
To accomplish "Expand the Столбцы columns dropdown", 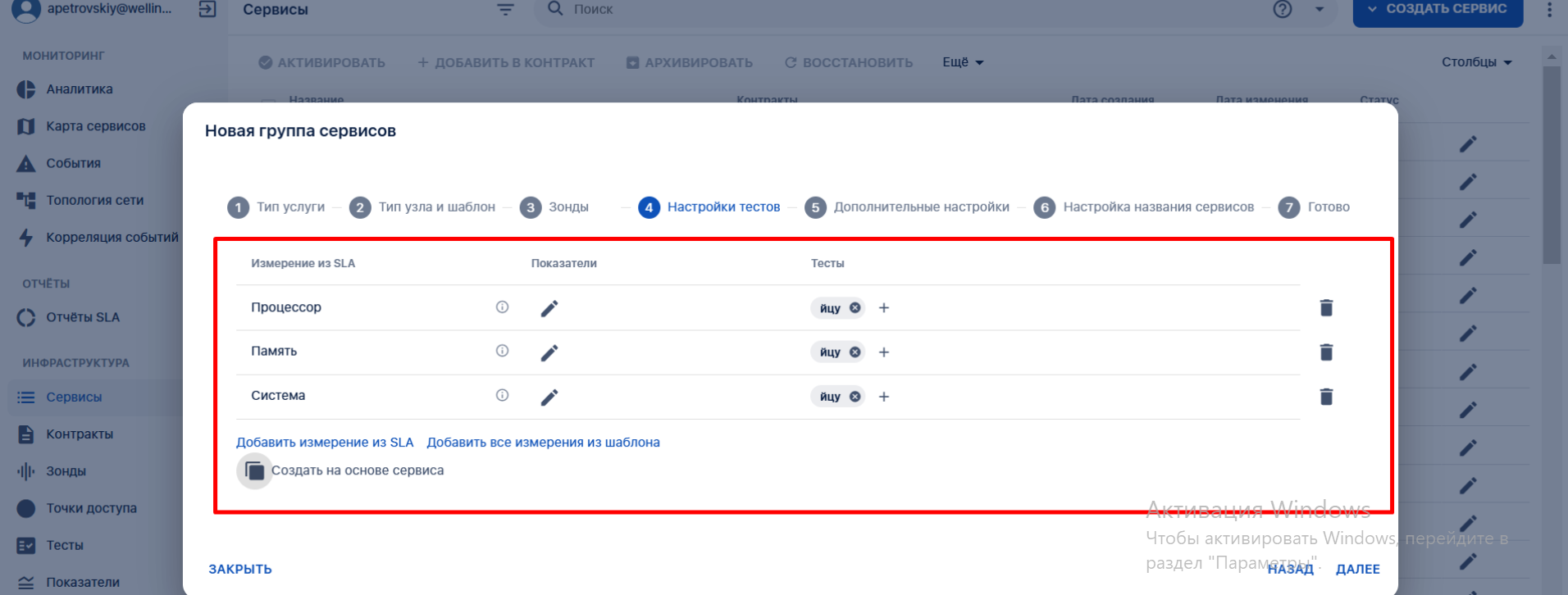I will [1476, 62].
